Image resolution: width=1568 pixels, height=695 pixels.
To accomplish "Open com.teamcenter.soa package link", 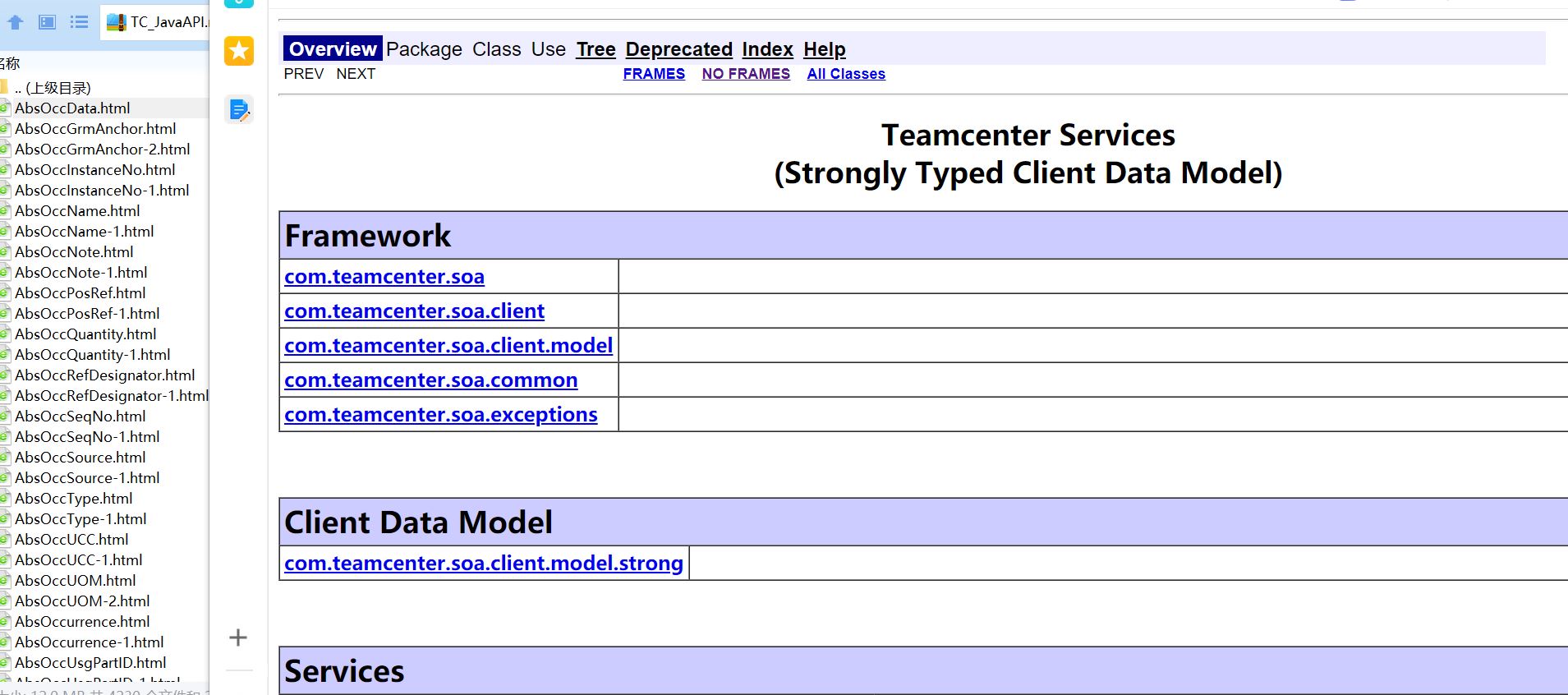I will (384, 277).
